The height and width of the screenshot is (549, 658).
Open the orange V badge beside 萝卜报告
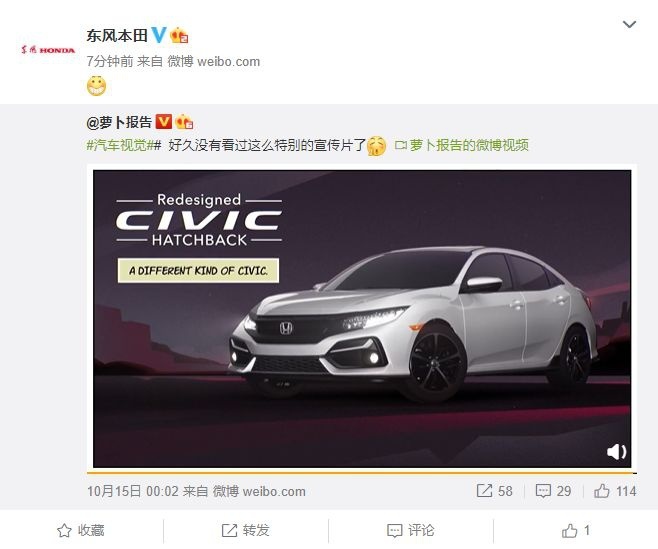[x=164, y=122]
